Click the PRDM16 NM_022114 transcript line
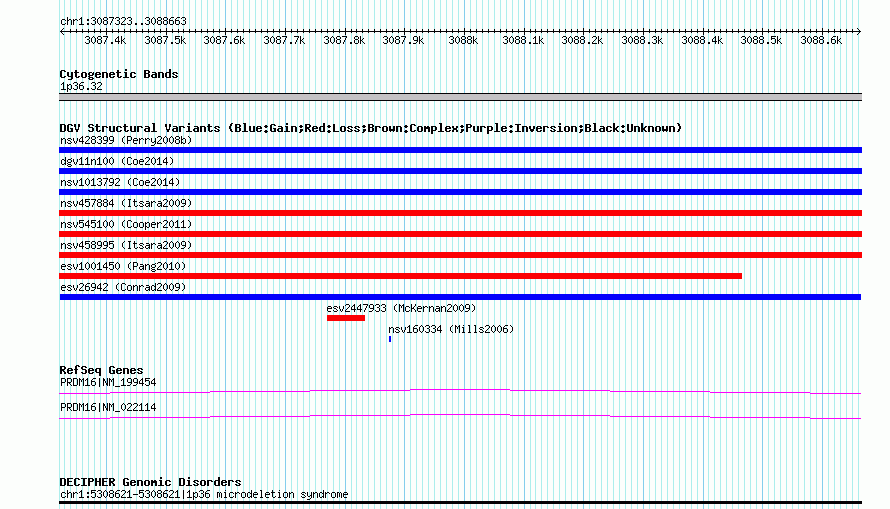Viewport: 890px width, 509px height. coord(460,417)
